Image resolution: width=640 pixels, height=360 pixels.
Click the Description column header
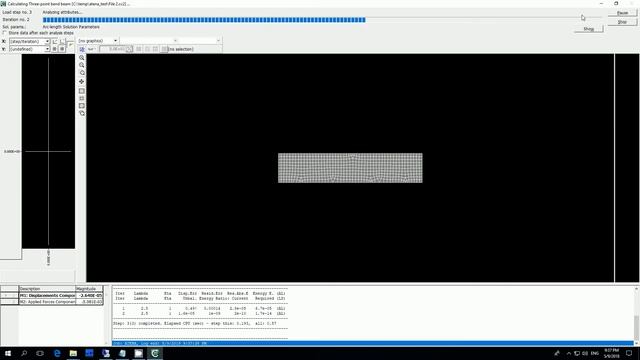pyautogui.click(x=47, y=289)
